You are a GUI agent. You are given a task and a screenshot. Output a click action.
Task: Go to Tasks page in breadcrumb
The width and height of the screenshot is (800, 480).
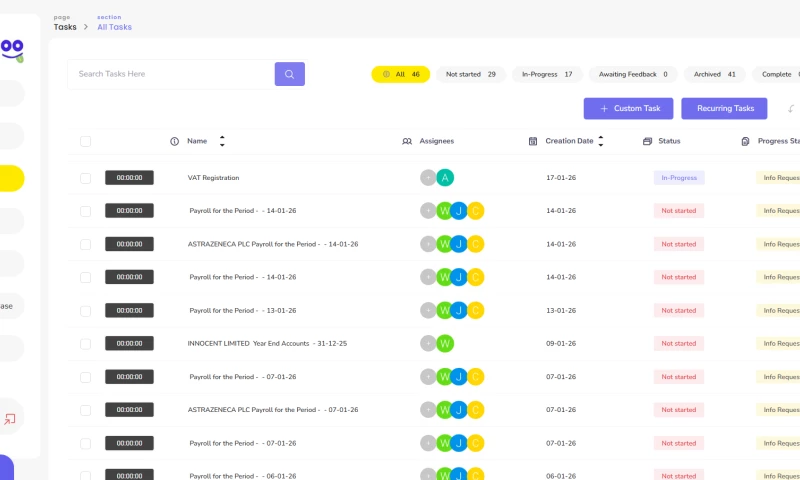tap(65, 27)
